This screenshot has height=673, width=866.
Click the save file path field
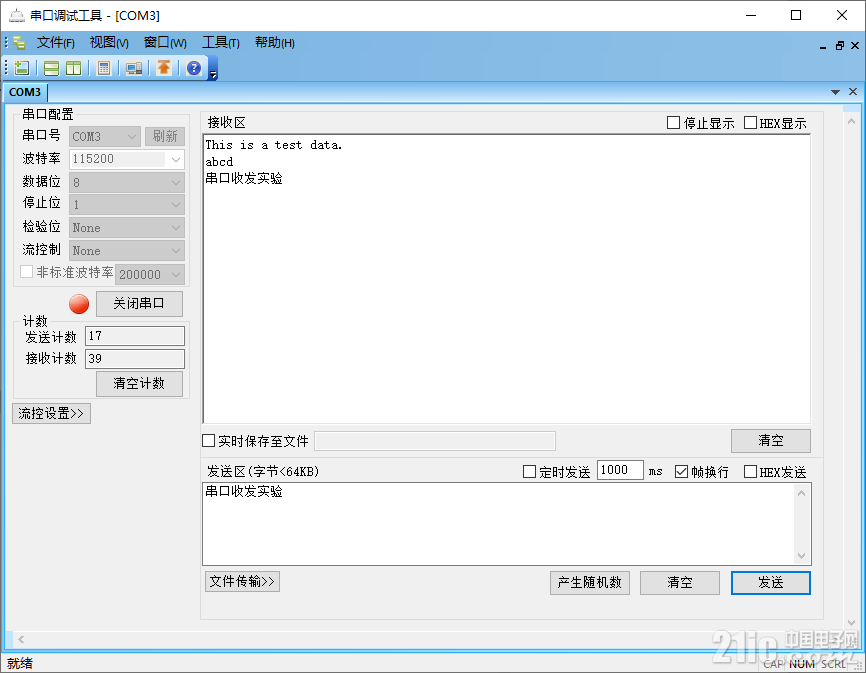click(435, 441)
